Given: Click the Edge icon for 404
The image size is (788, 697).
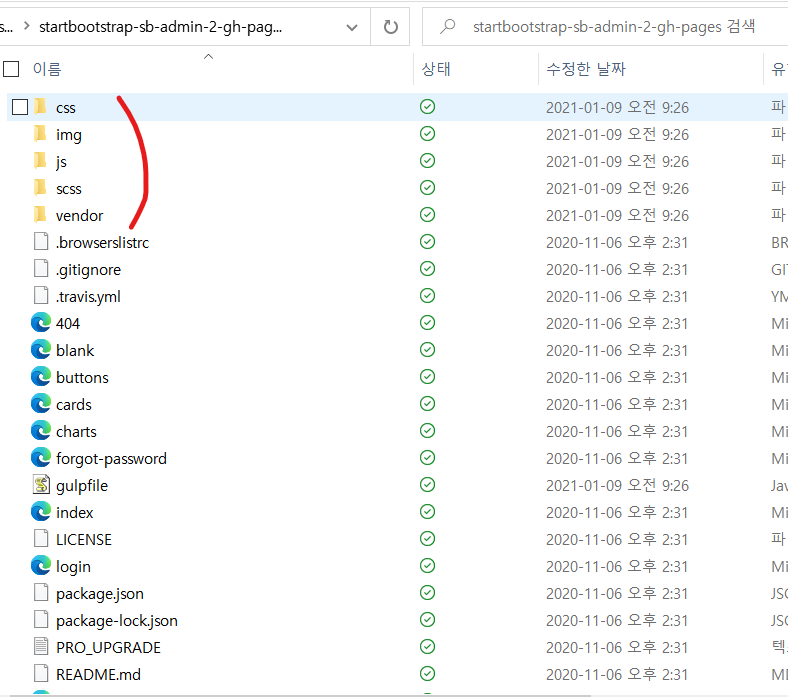Looking at the screenshot, I should point(41,323).
